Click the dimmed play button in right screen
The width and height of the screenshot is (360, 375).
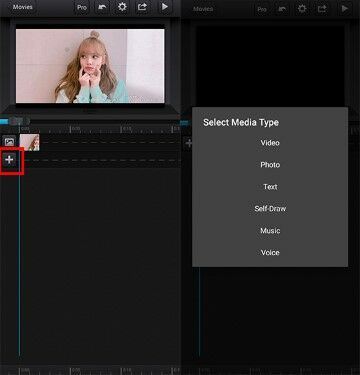344,9
